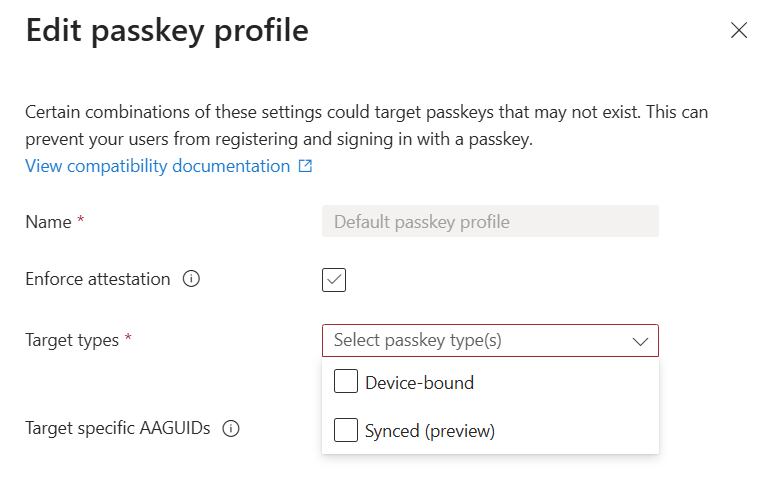782x495 pixels.
Task: Enable the Synced (preview) checkbox
Action: tap(346, 431)
